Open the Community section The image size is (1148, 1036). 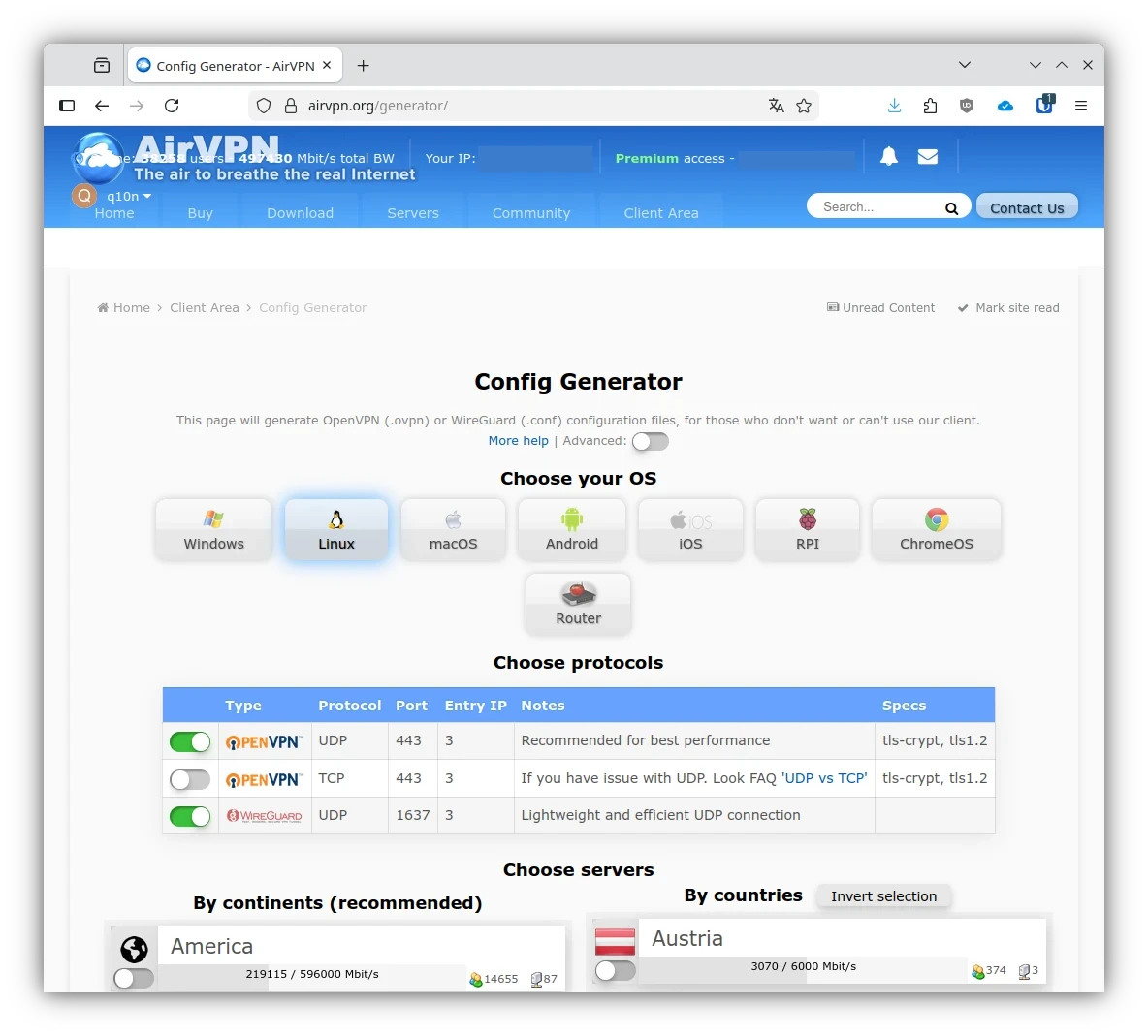pos(531,212)
